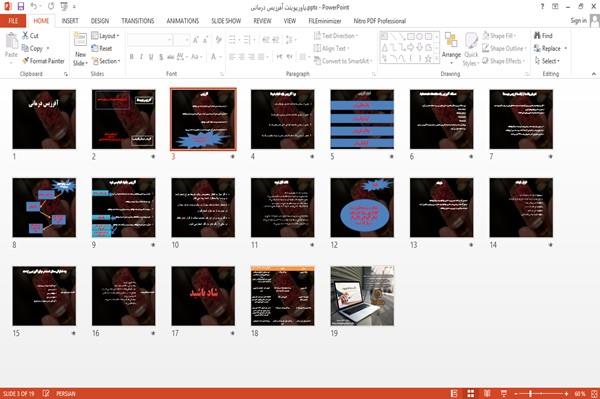Expand the Layout dropdown
600x399 pixels.
[105, 36]
